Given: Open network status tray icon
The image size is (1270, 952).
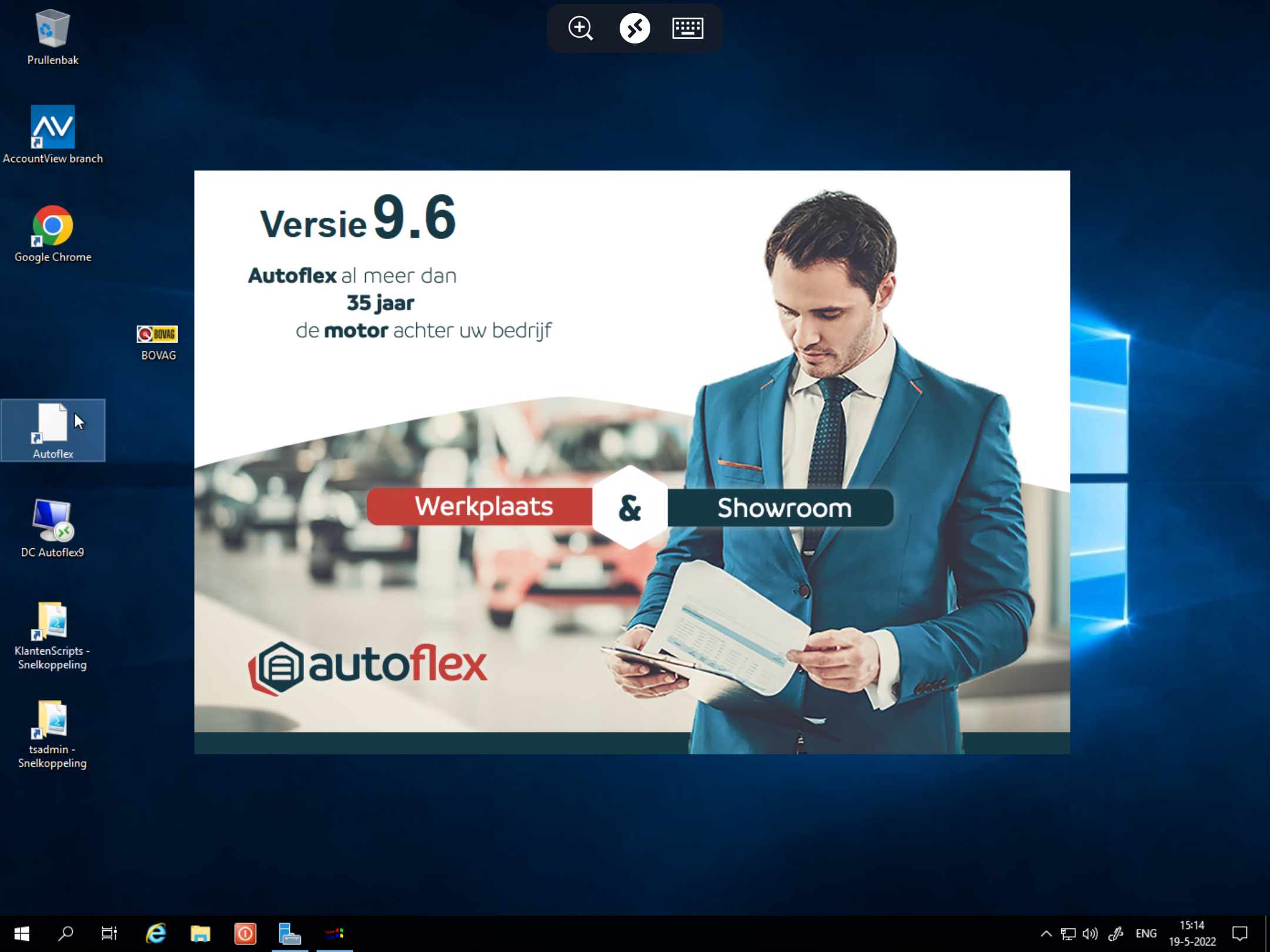Looking at the screenshot, I should coord(1068,933).
